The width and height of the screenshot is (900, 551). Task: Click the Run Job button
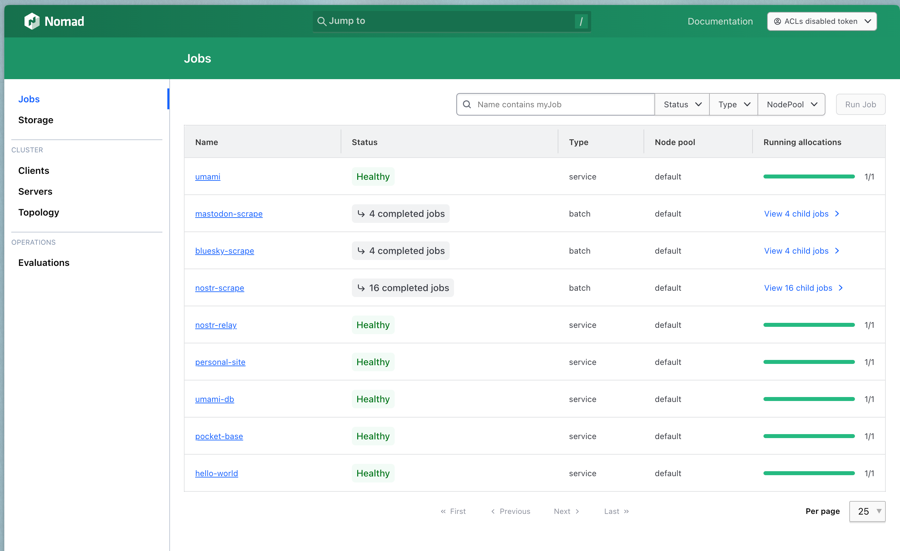tap(860, 104)
